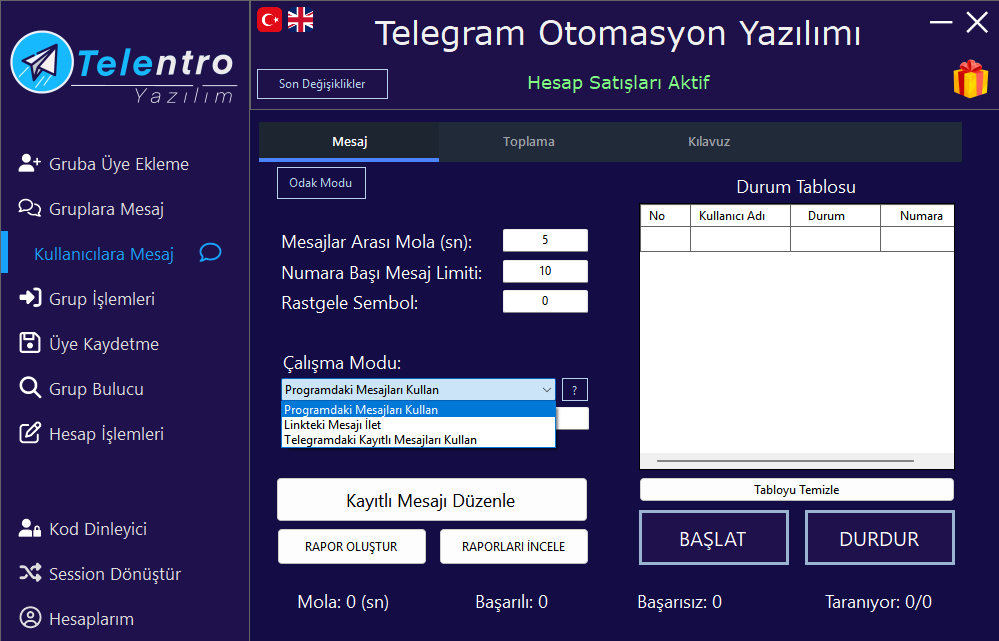Switch to the Toplama tab

[x=528, y=142]
